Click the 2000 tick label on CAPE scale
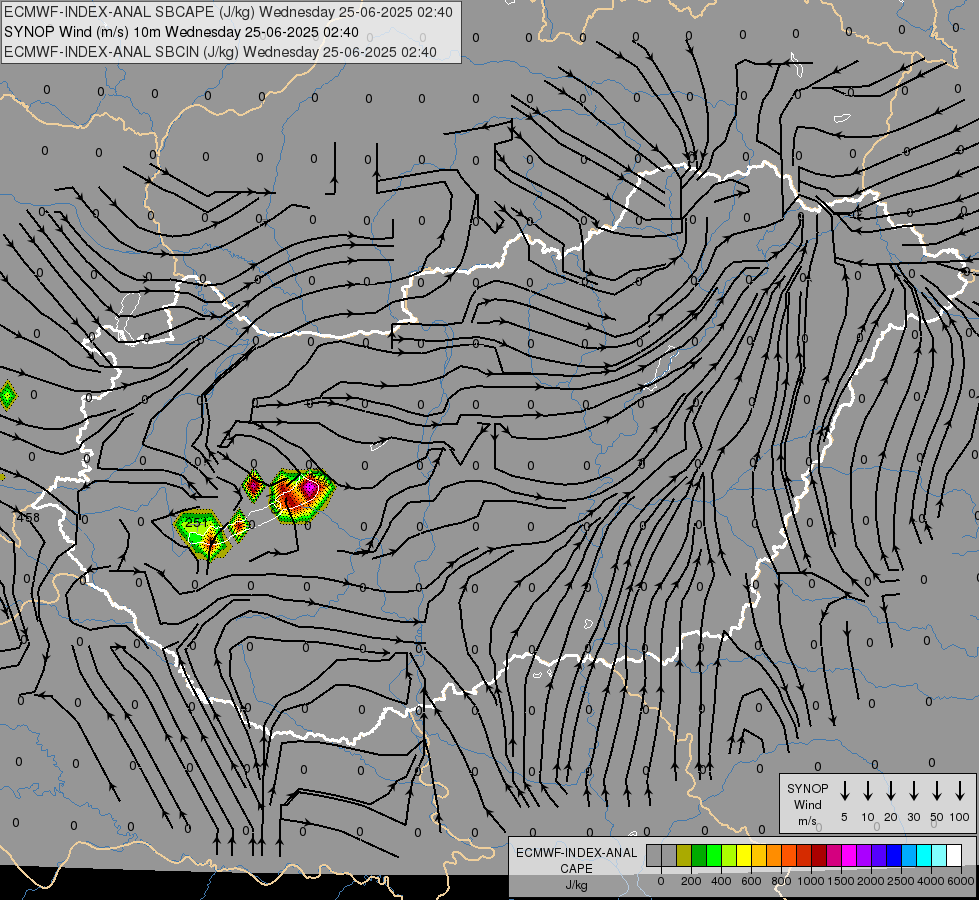The width and height of the screenshot is (979, 900). [x=871, y=881]
